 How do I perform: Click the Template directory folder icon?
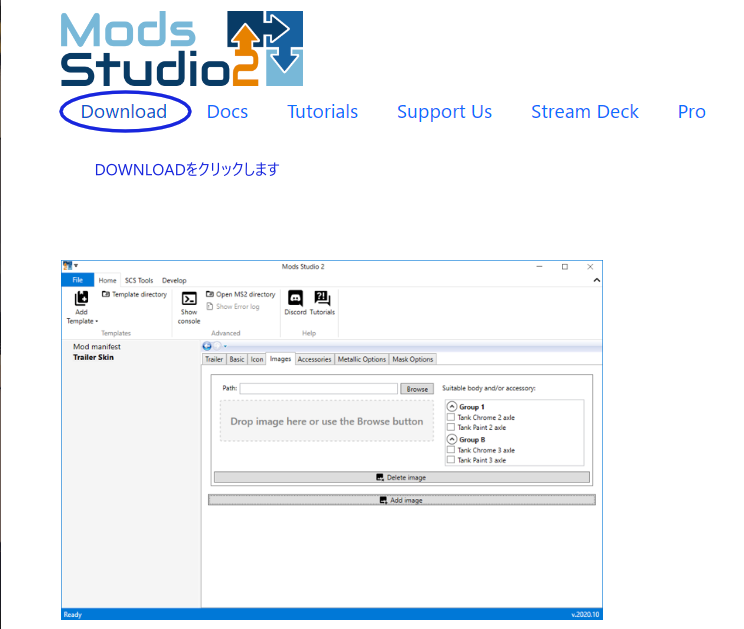pos(106,295)
